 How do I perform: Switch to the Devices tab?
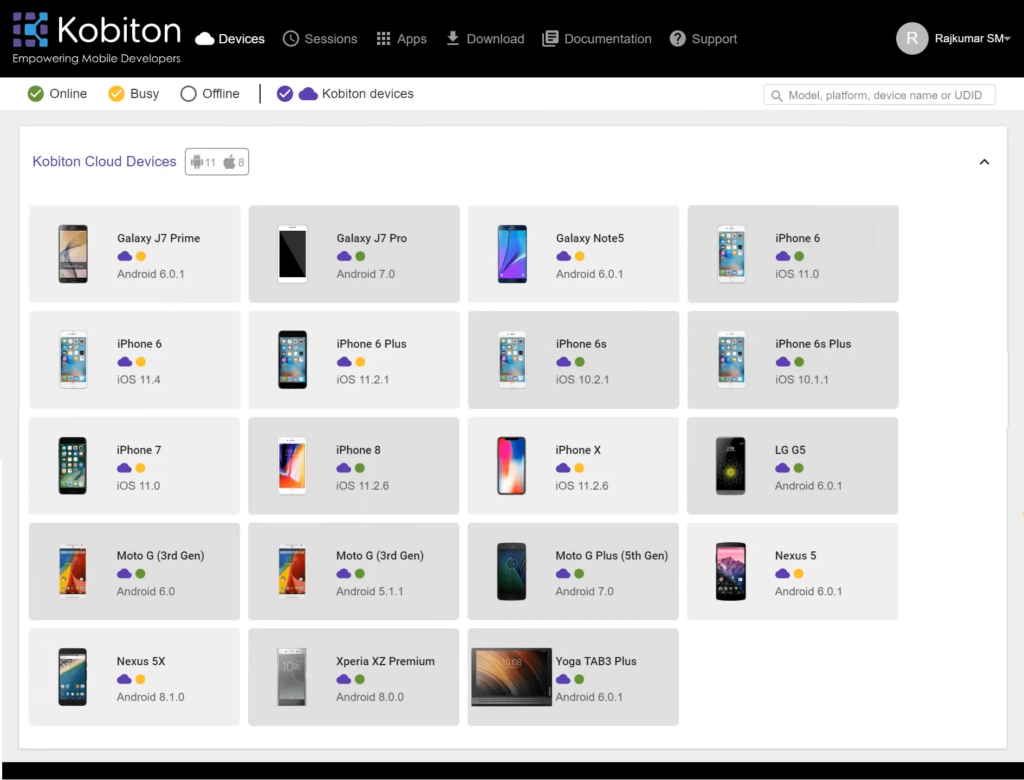(x=229, y=38)
